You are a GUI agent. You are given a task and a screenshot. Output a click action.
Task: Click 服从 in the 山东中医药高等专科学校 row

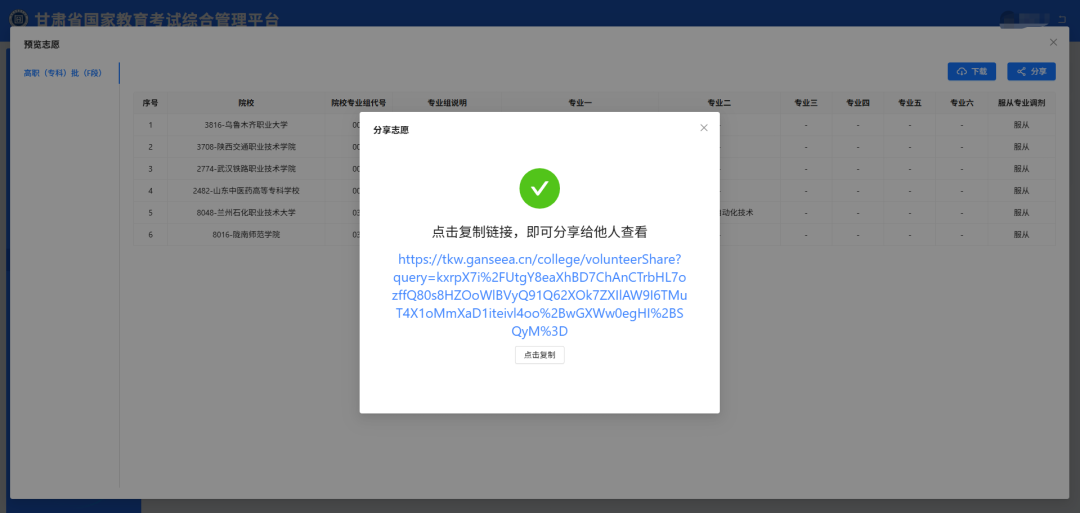(1021, 191)
